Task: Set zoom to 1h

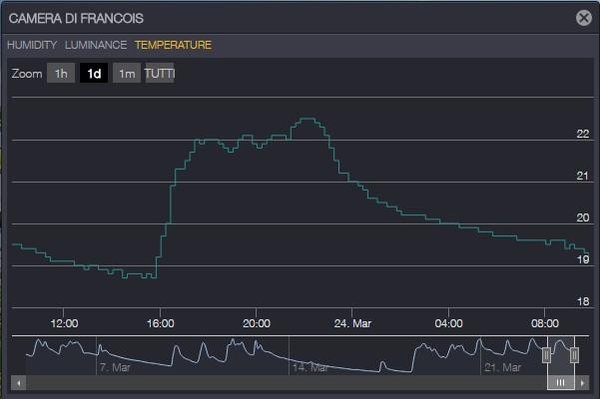Action: pos(61,73)
